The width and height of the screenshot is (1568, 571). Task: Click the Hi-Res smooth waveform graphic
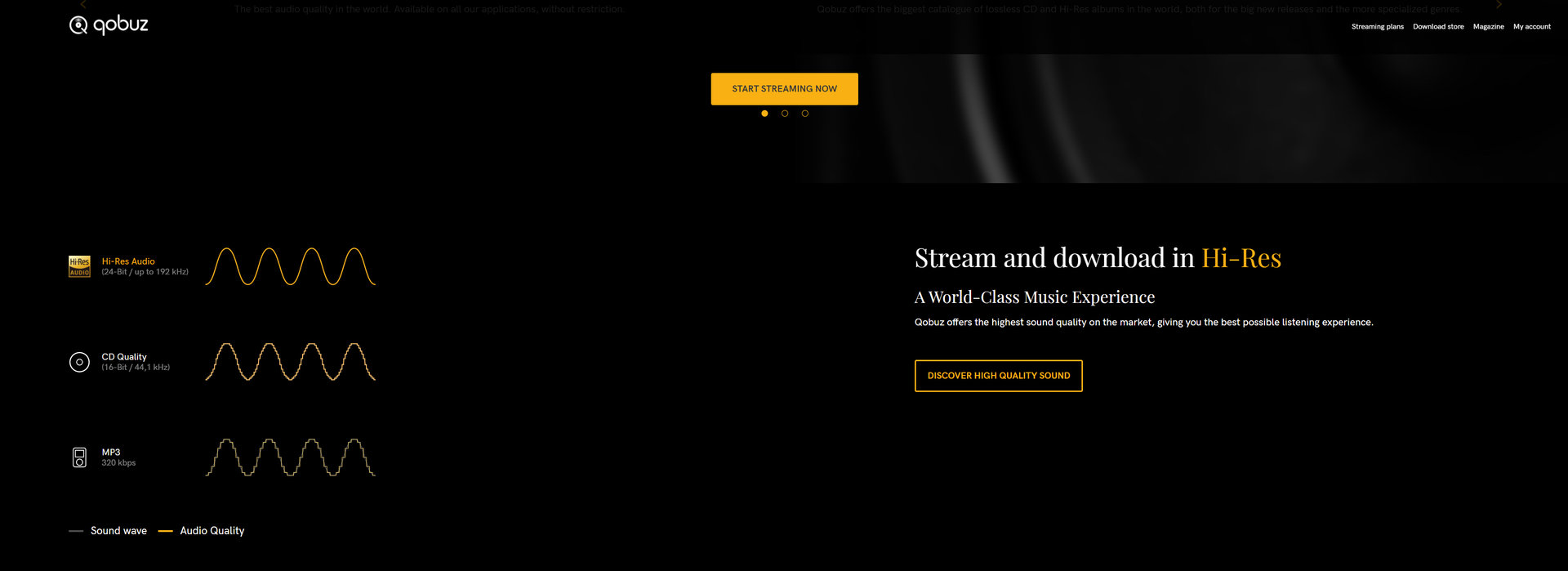[290, 266]
